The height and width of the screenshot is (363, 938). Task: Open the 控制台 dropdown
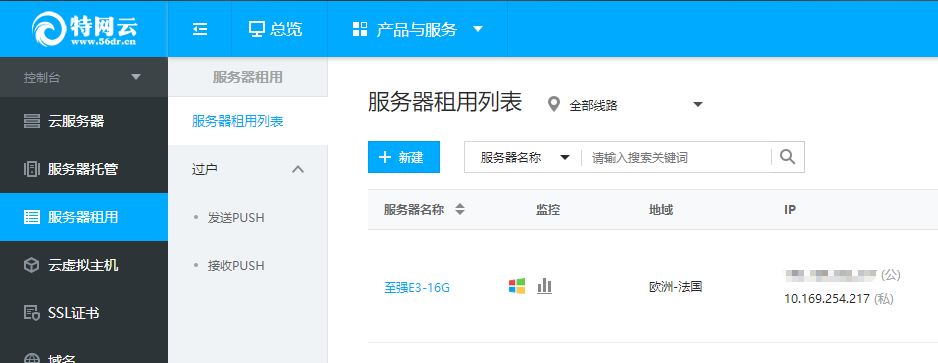(x=84, y=77)
